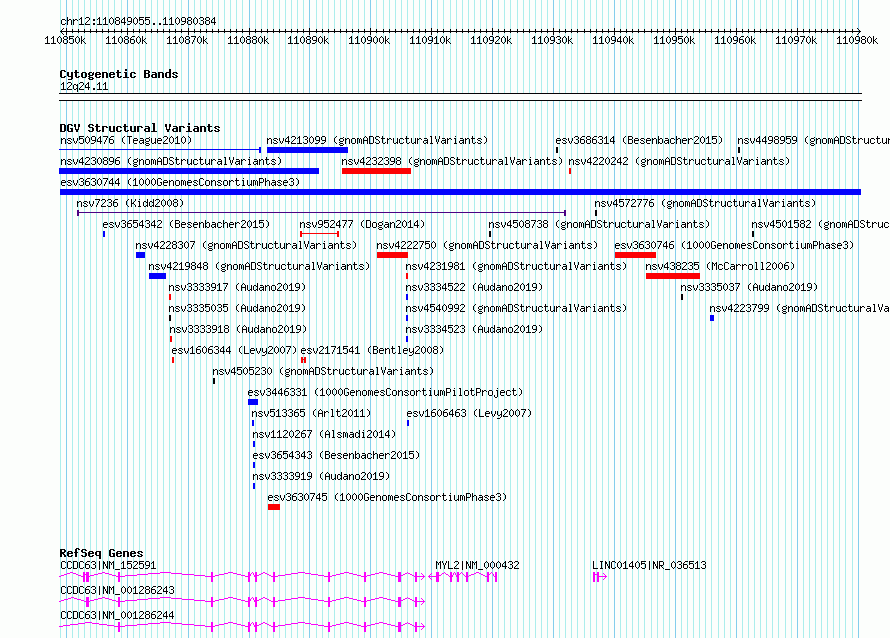This screenshot has width=890, height=638.
Task: Click the nsv3334523 (Audano2019) label
Action: tap(474, 329)
